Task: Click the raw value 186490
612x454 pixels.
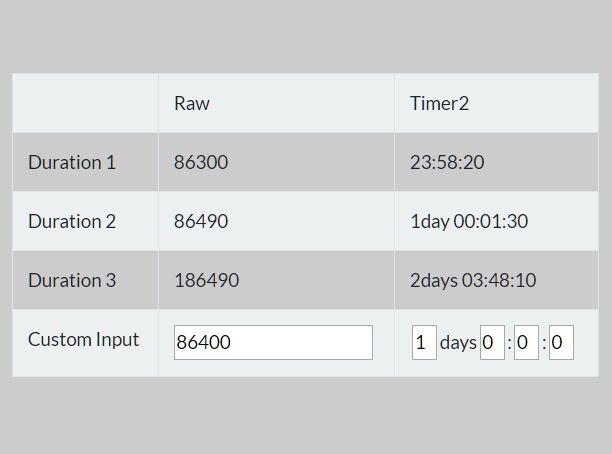Action: (206, 280)
